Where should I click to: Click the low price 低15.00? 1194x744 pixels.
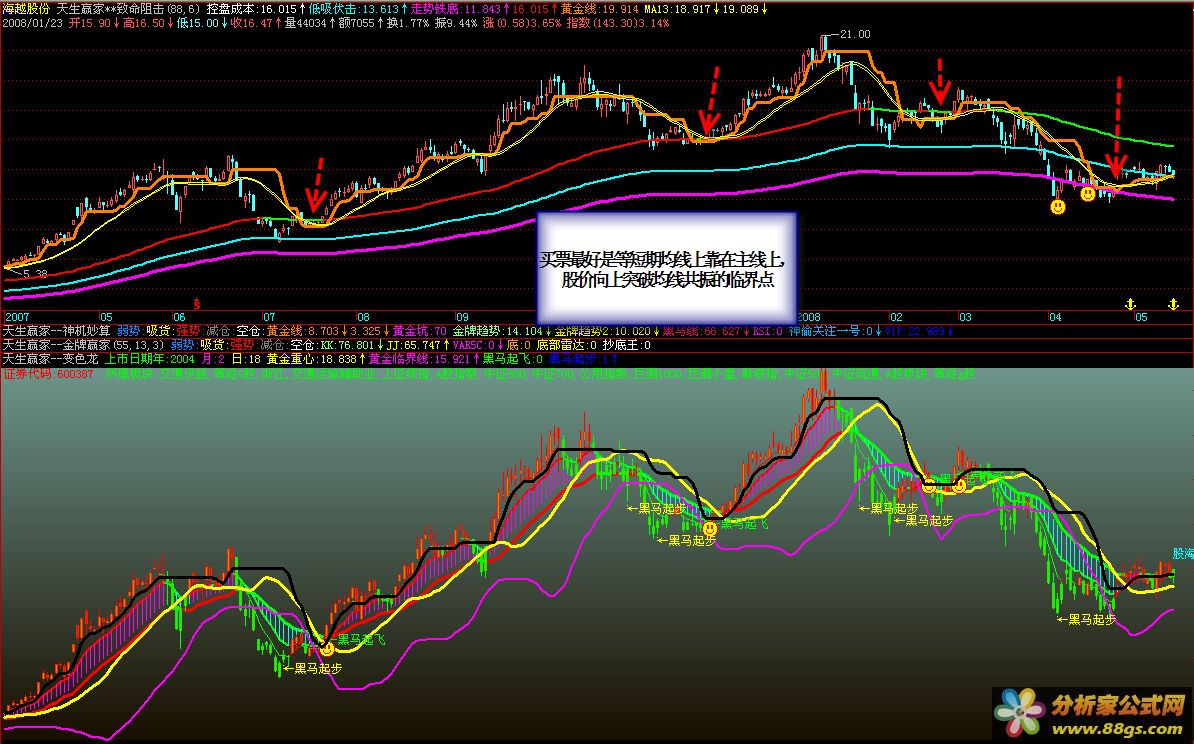197,23
